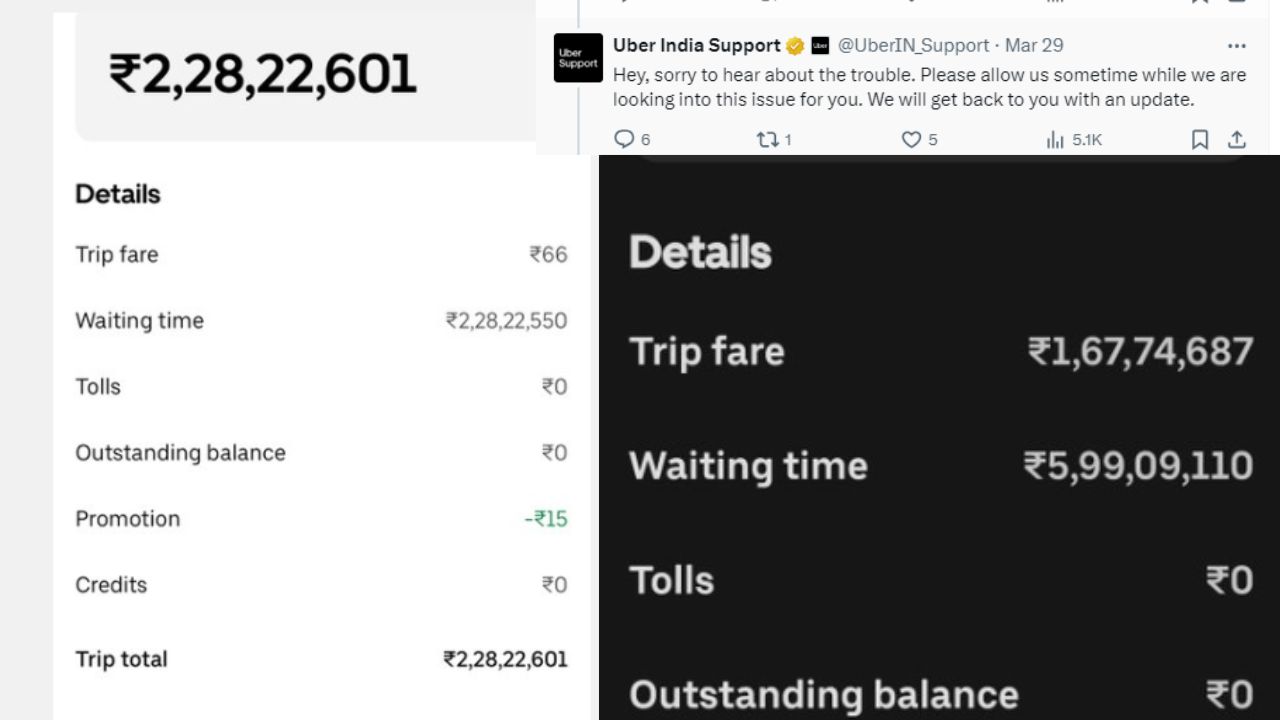Click the @UberIN_Support handle
Viewport: 1280px width, 720px height.
[x=913, y=46]
